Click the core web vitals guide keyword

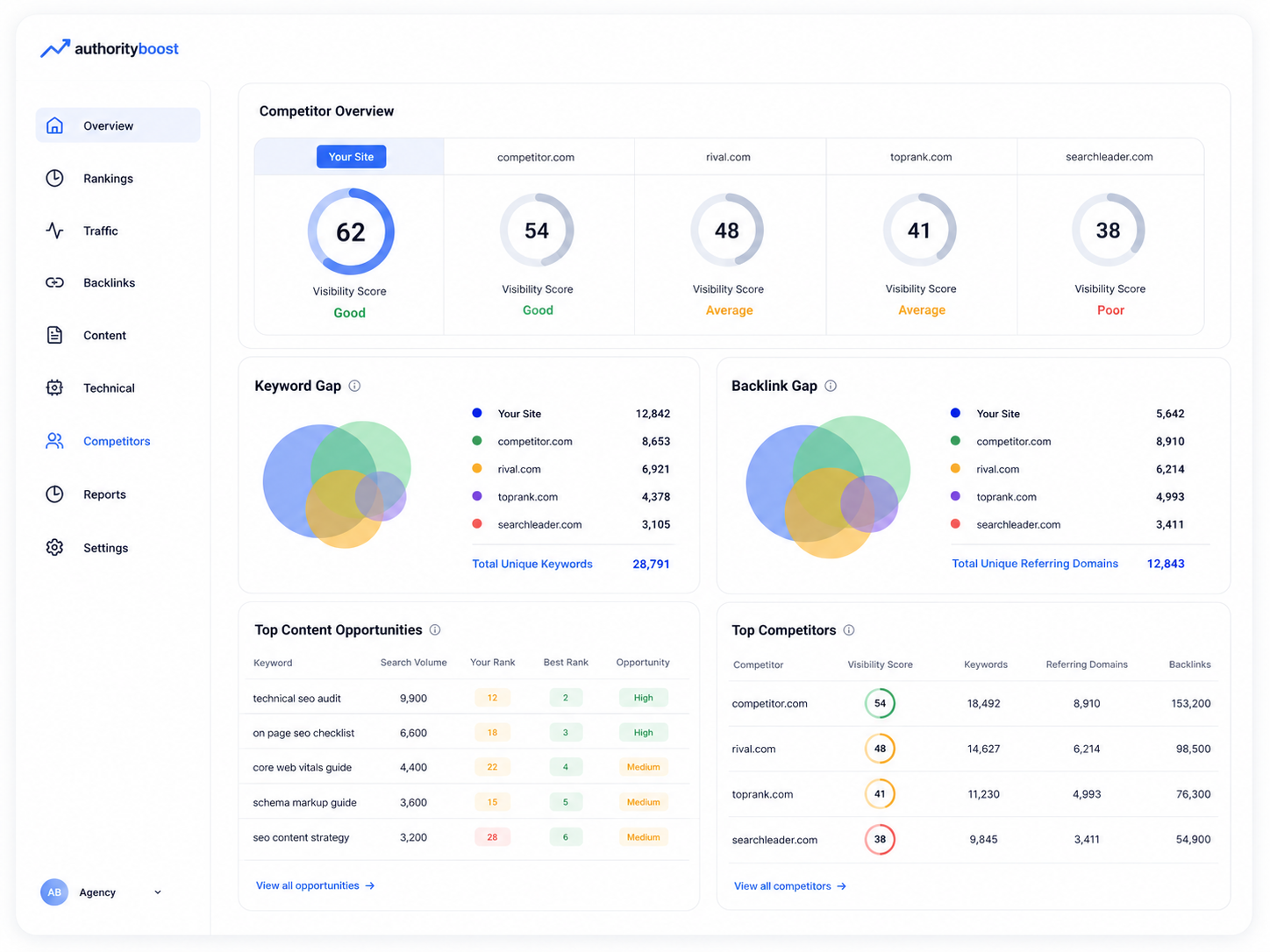coord(302,768)
